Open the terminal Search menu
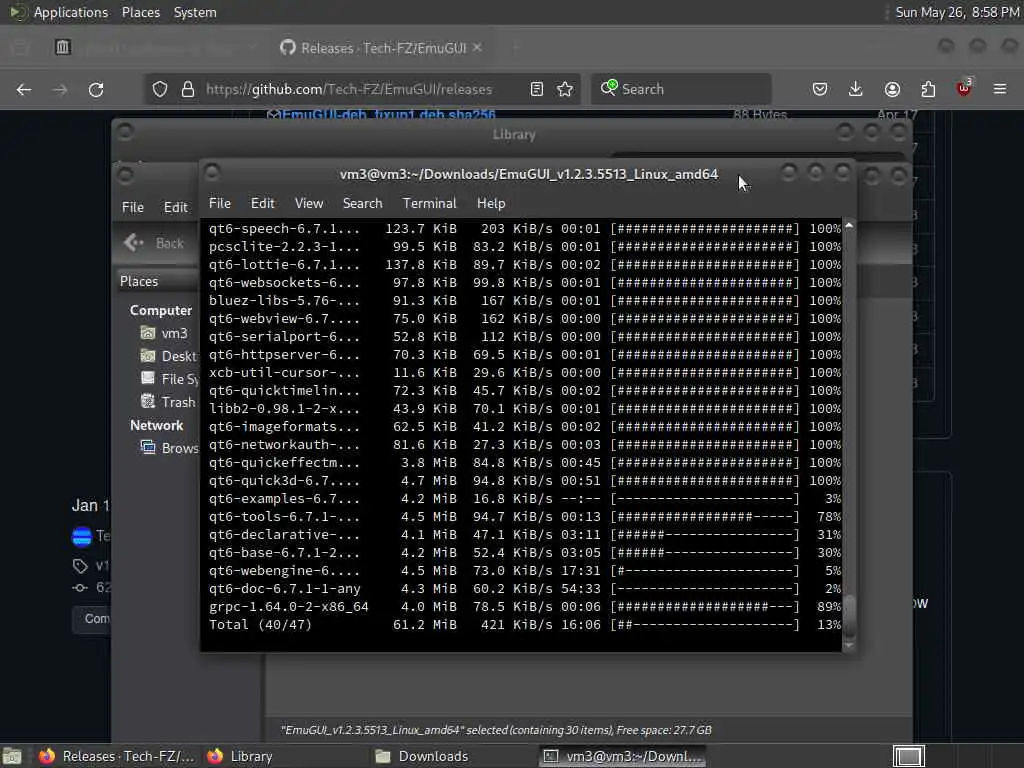This screenshot has height=768, width=1024. 362,203
